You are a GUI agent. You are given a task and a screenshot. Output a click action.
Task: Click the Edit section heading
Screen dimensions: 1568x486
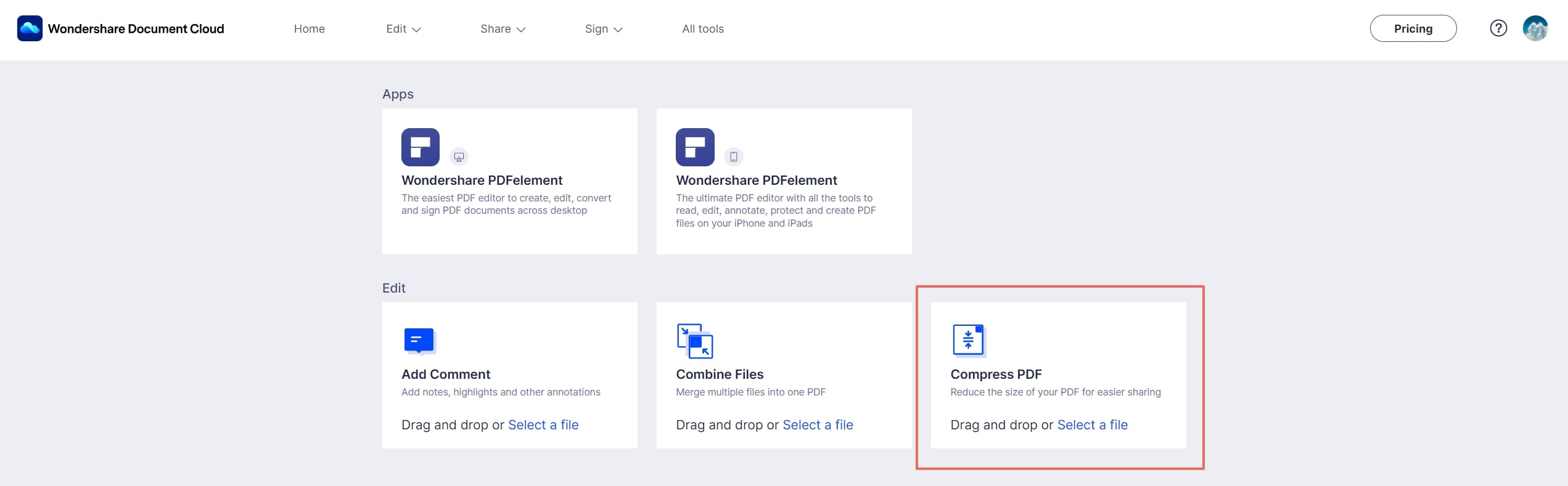394,288
